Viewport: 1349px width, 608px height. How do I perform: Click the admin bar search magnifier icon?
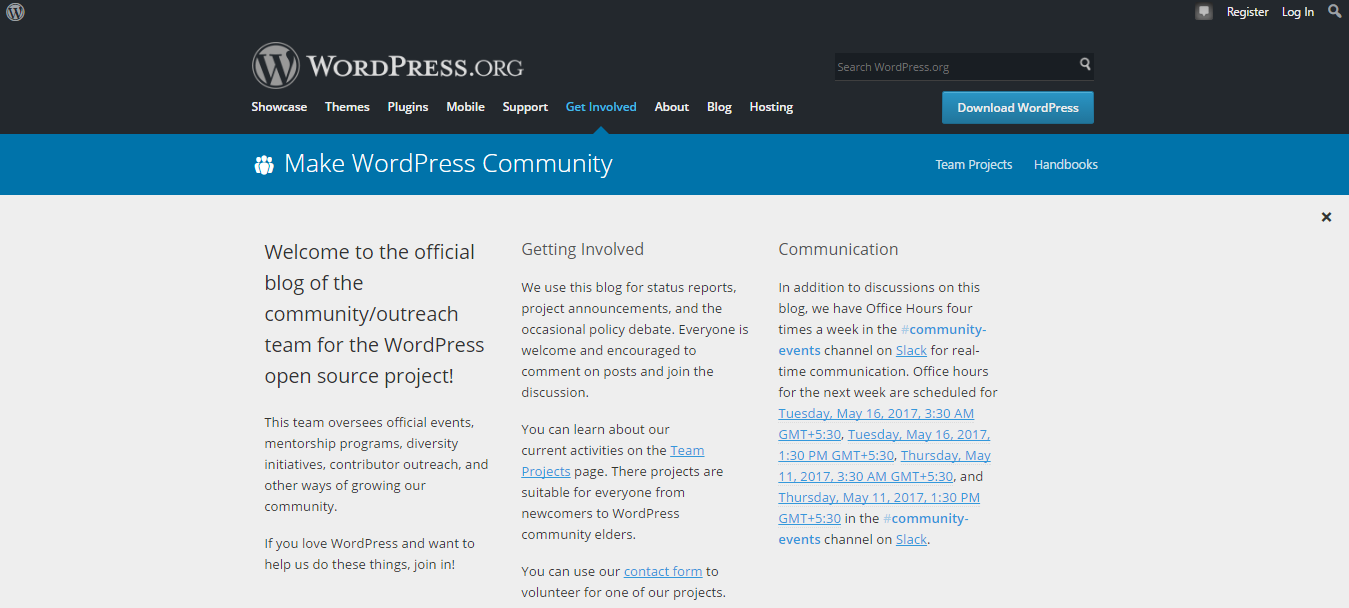coord(1335,11)
